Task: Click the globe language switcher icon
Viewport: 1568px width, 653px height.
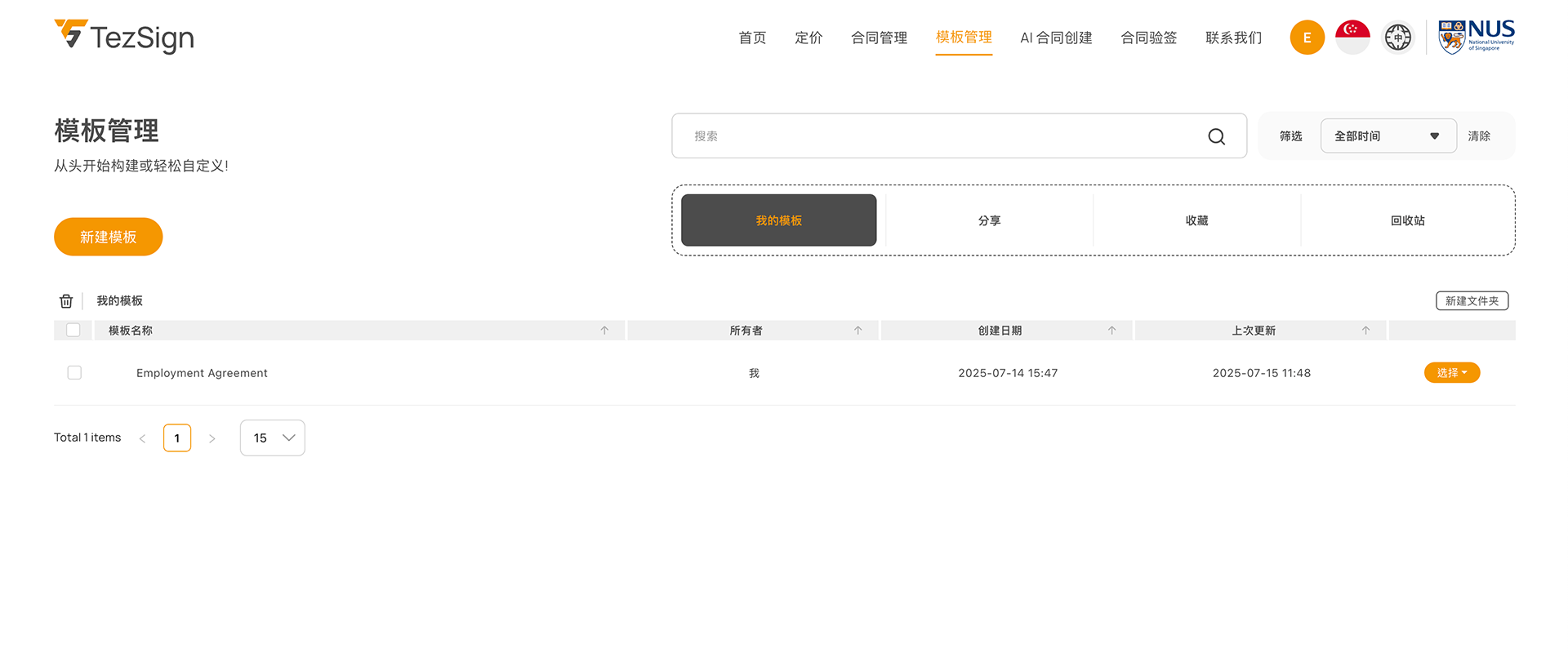Action: [x=1397, y=38]
